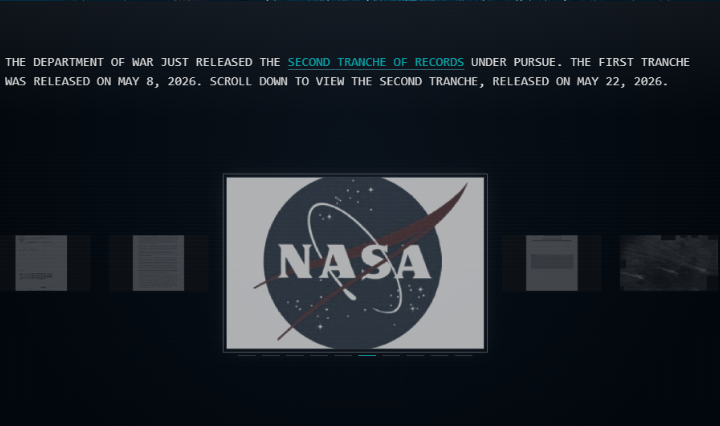Select the dark grainy photo thumbnail at far right
Image resolution: width=720 pixels, height=426 pixels.
point(669,263)
